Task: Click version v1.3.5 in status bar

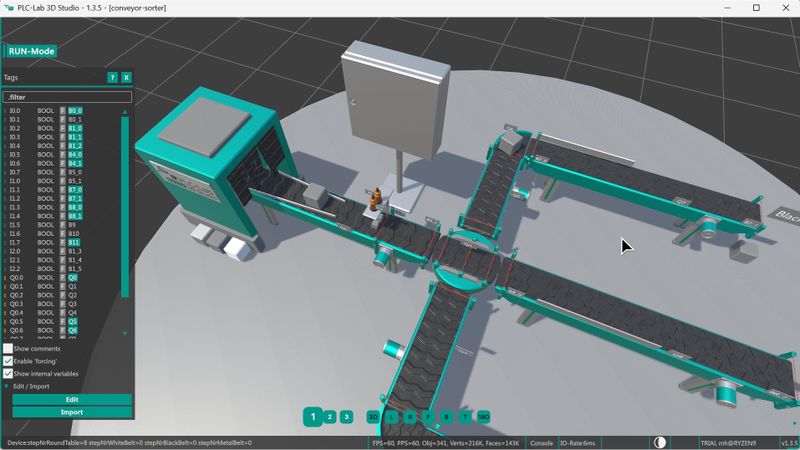Action: click(x=789, y=443)
